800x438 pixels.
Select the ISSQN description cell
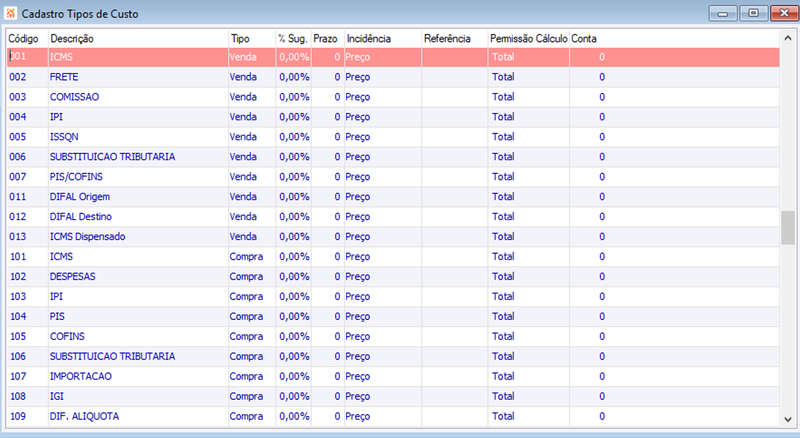(x=138, y=137)
